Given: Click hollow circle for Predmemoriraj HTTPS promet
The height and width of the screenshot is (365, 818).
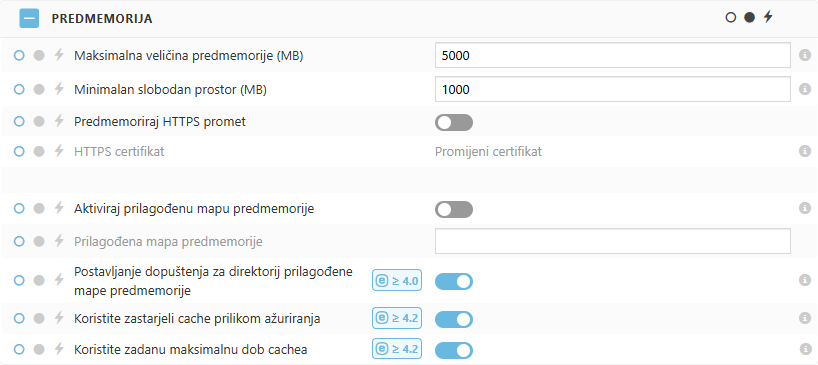Looking at the screenshot, I should tap(19, 121).
